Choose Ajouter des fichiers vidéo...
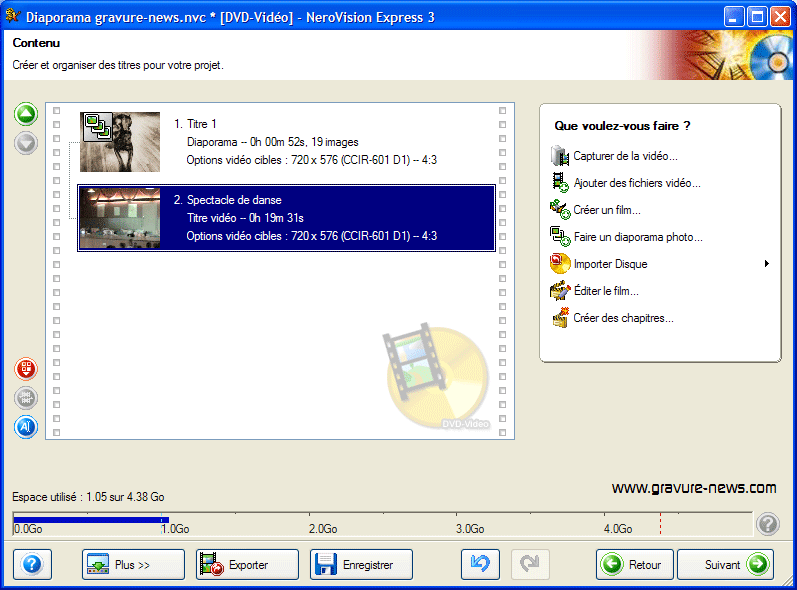The width and height of the screenshot is (797, 590). pyautogui.click(x=637, y=183)
